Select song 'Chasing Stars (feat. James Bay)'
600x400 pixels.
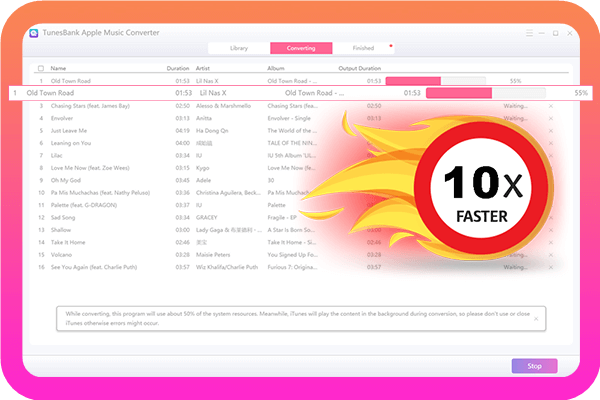(x=90, y=106)
